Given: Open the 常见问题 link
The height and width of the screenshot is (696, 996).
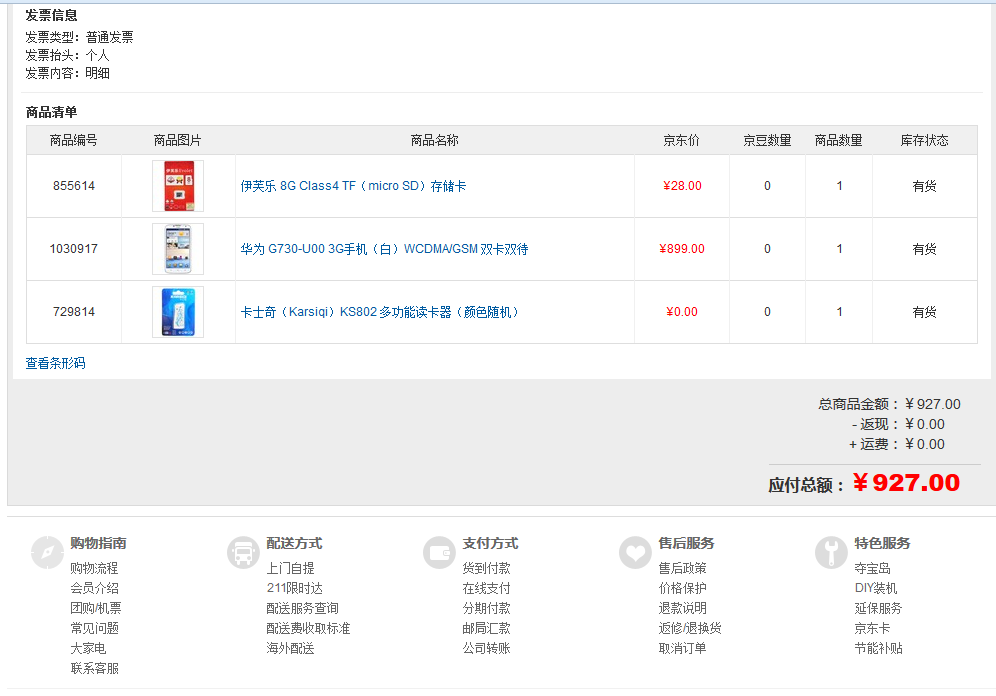Looking at the screenshot, I should pyautogui.click(x=94, y=628).
